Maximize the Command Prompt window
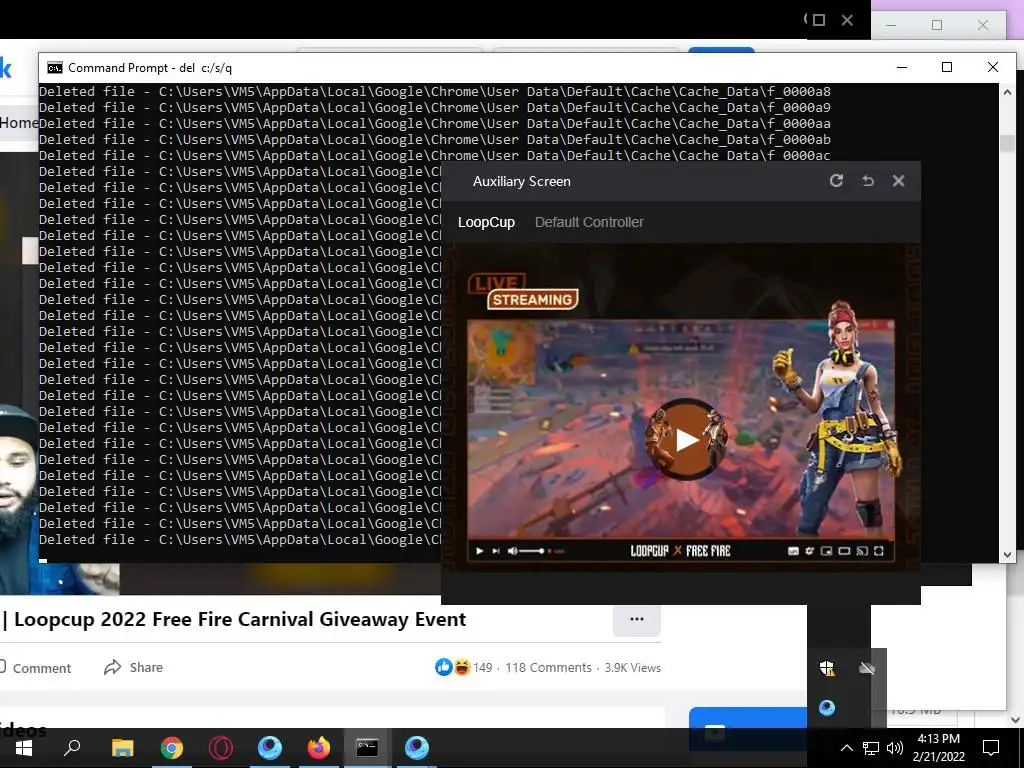The image size is (1024, 768). [947, 67]
